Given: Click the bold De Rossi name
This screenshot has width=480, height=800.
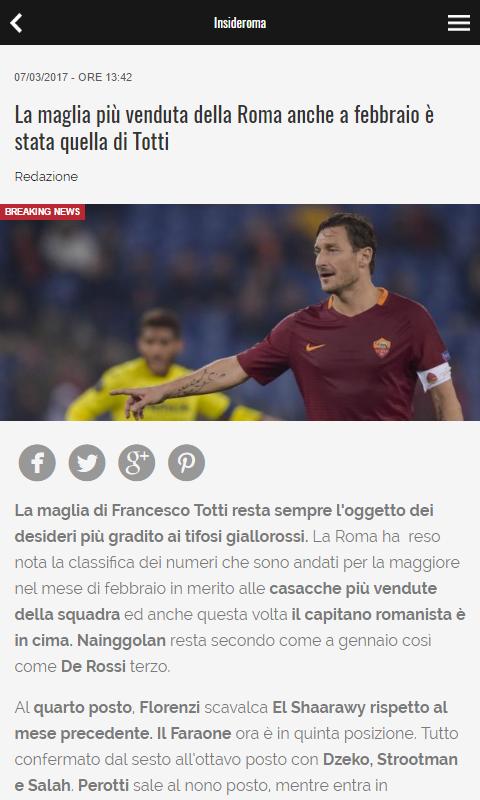Looking at the screenshot, I should [x=93, y=666].
